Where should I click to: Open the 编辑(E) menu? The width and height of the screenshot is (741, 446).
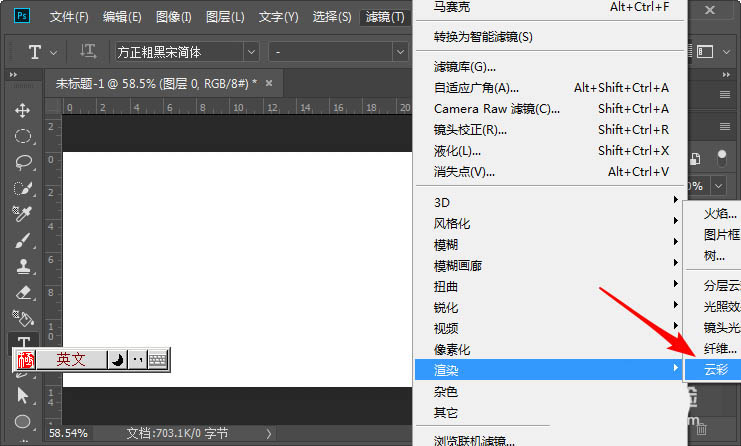122,17
